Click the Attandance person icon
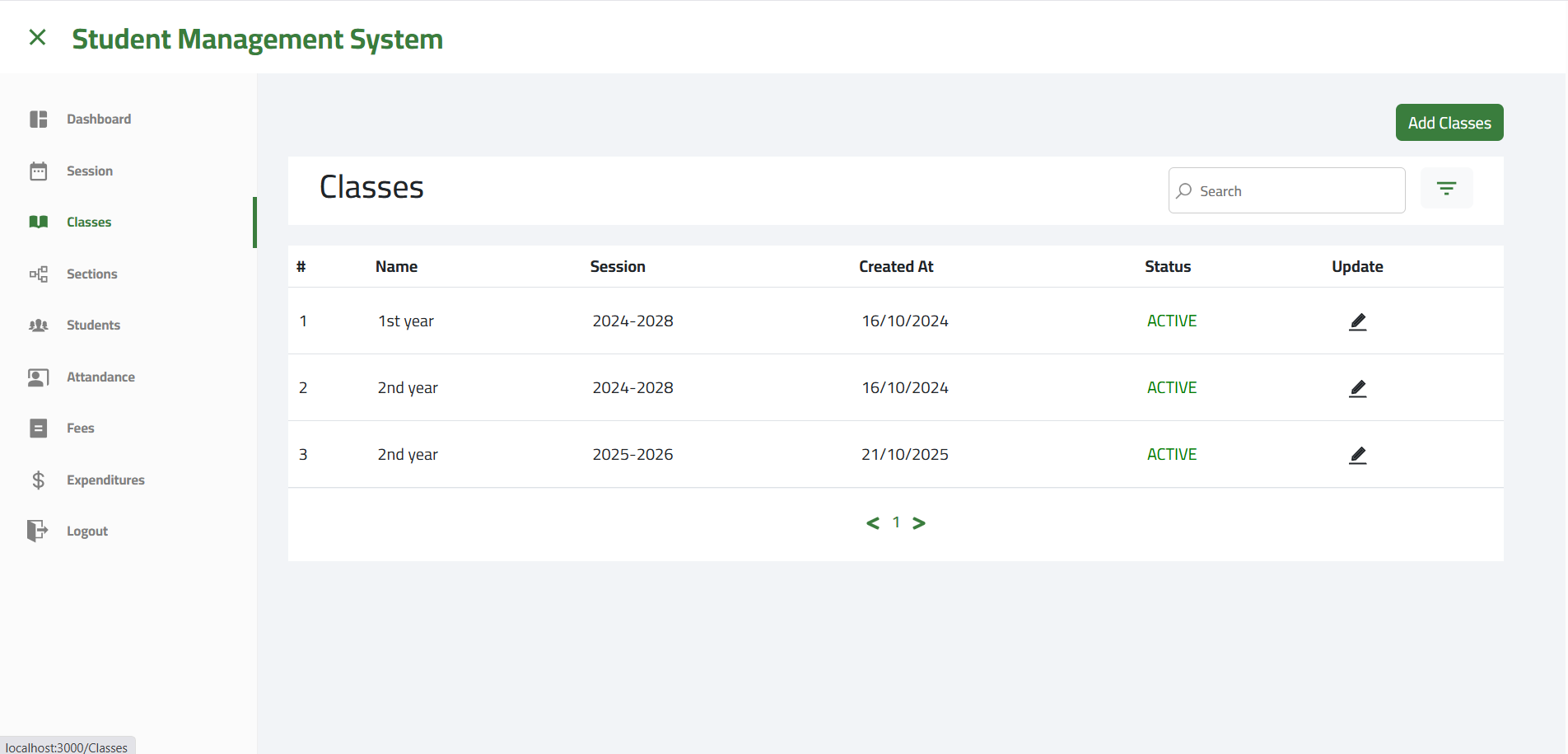Screen dimensions: 1568x754 (x=39, y=377)
